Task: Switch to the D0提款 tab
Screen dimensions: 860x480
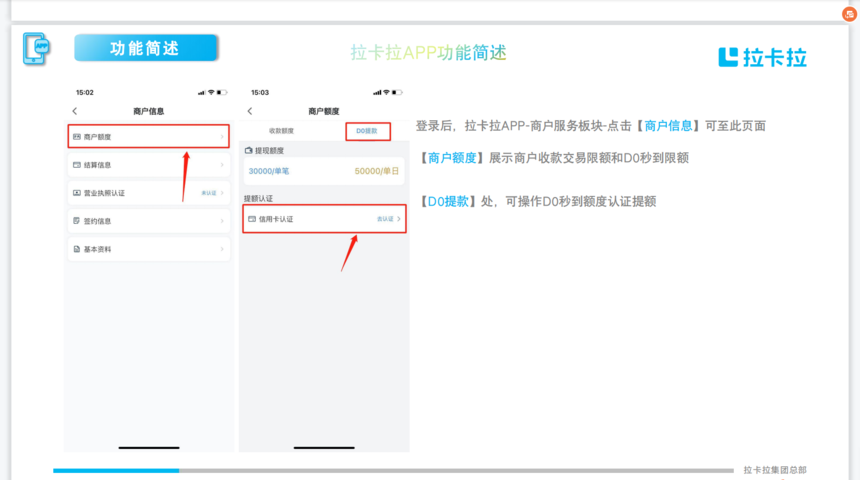Action: pyautogui.click(x=367, y=131)
